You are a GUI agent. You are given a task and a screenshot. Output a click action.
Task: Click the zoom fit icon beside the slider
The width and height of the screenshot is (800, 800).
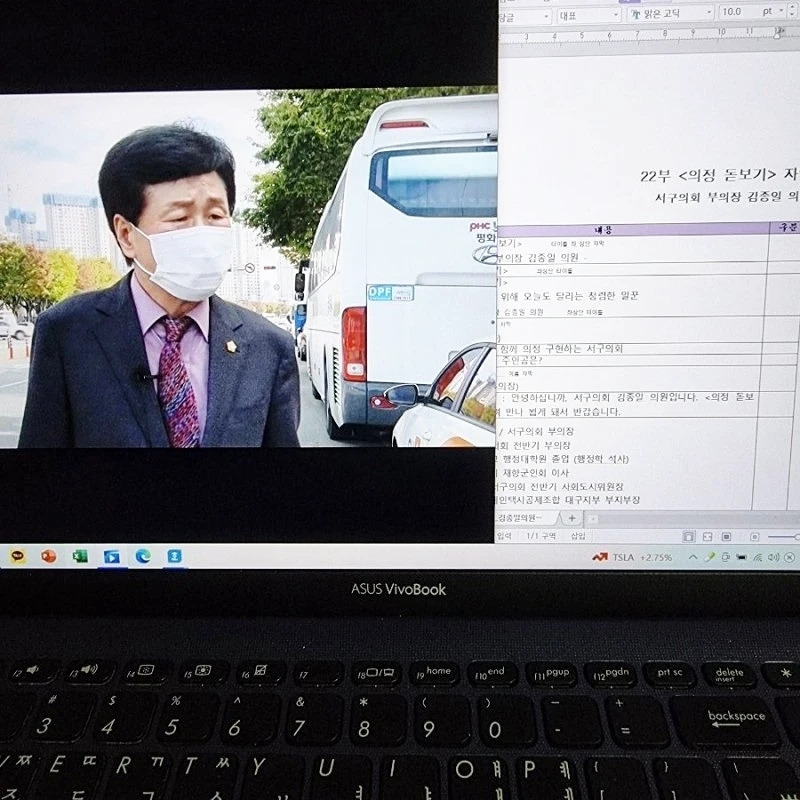(755, 537)
